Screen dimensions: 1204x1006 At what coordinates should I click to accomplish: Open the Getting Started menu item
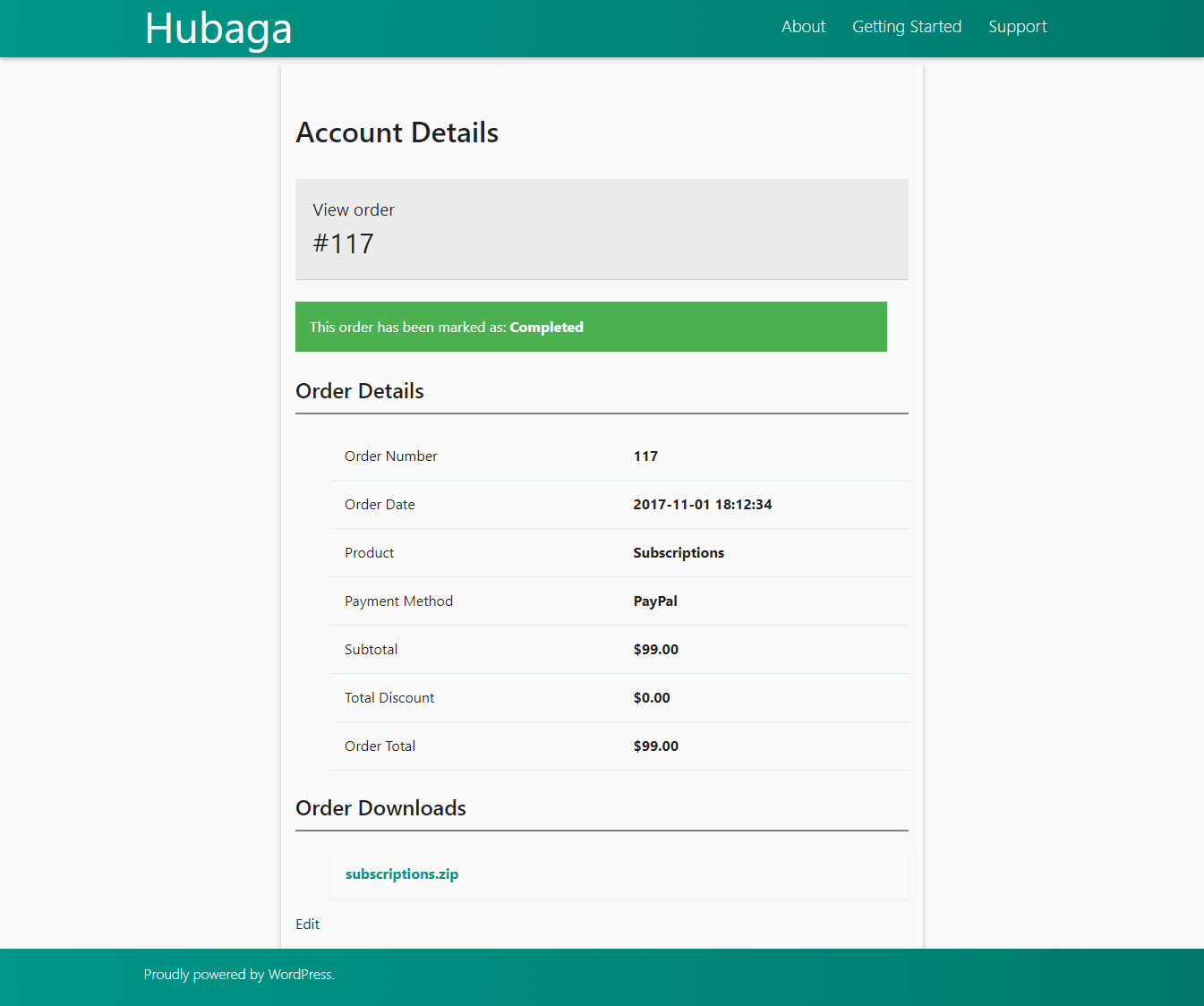pos(907,27)
